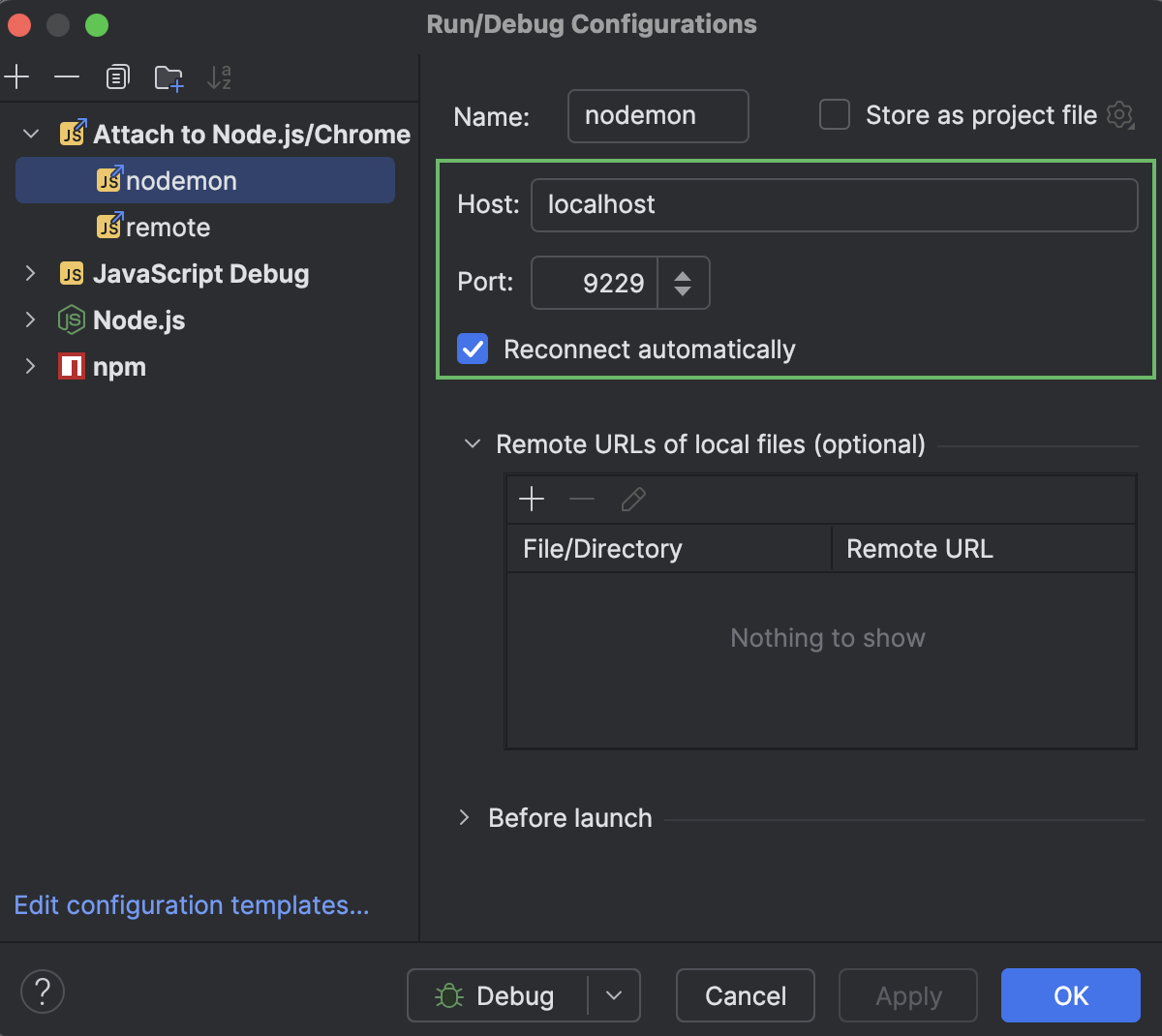Open Store as project file settings gear

pos(1119,114)
